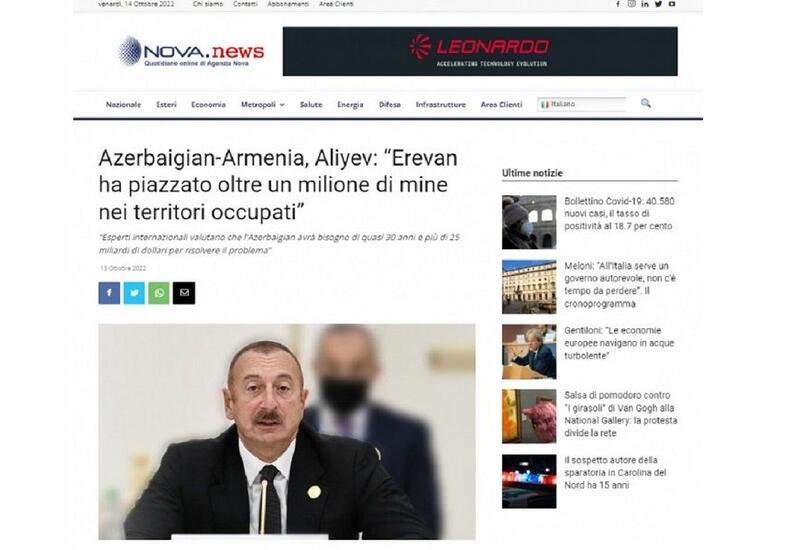Open Facebook page from top bar
800x550 pixels.
pyautogui.click(x=618, y=4)
